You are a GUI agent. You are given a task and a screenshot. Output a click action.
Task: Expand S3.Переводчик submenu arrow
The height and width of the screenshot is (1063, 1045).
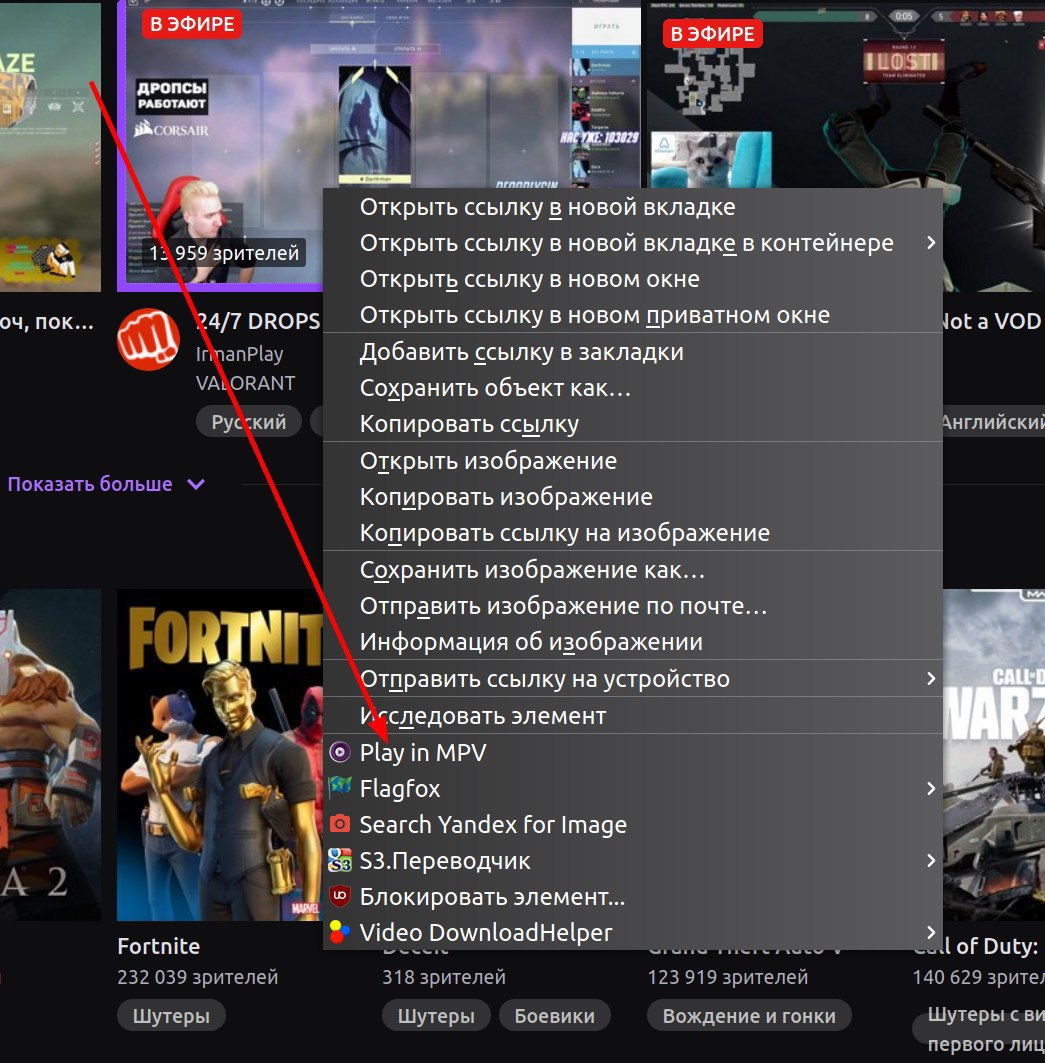pyautogui.click(x=931, y=860)
